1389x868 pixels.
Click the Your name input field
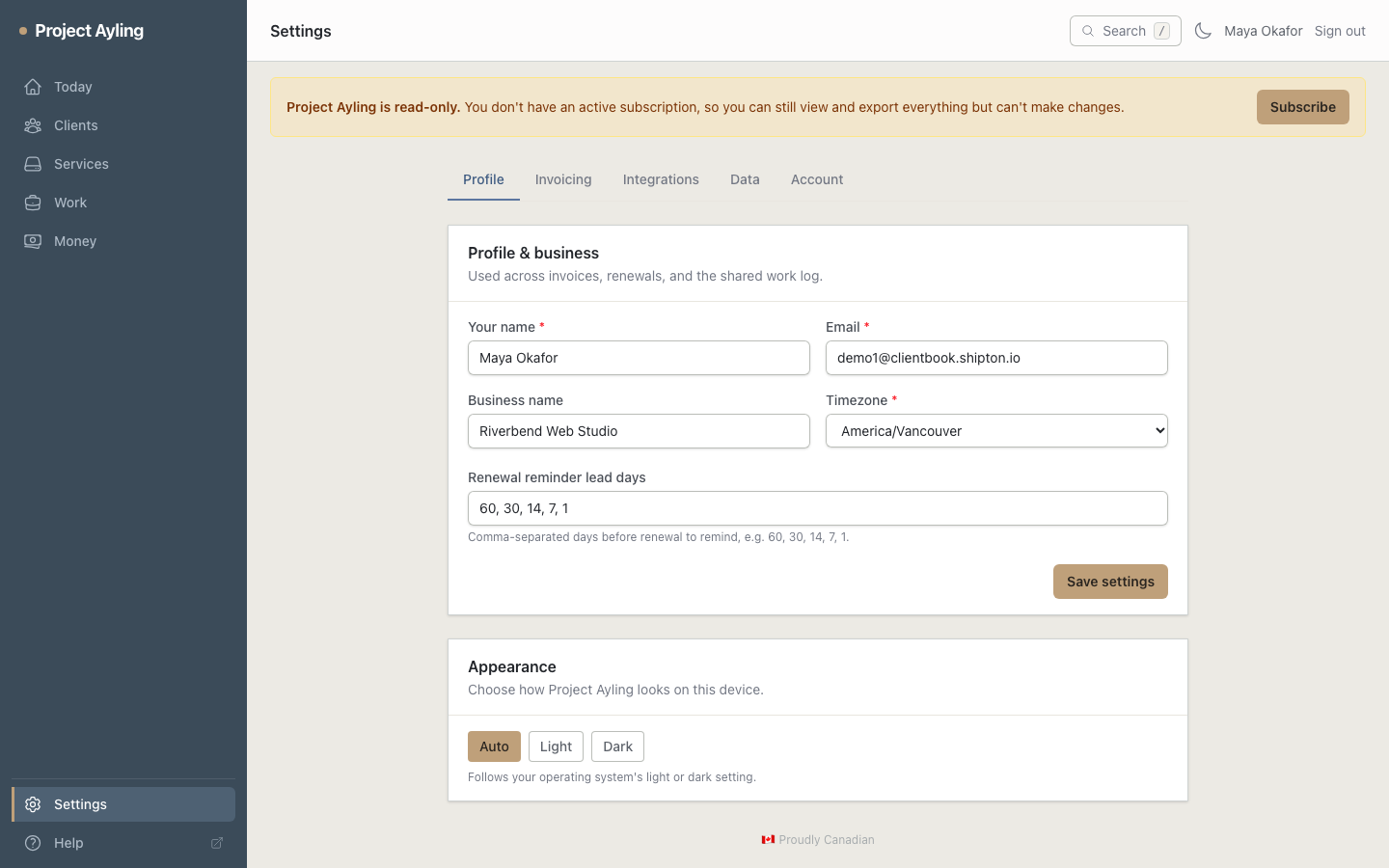pyautogui.click(x=639, y=358)
